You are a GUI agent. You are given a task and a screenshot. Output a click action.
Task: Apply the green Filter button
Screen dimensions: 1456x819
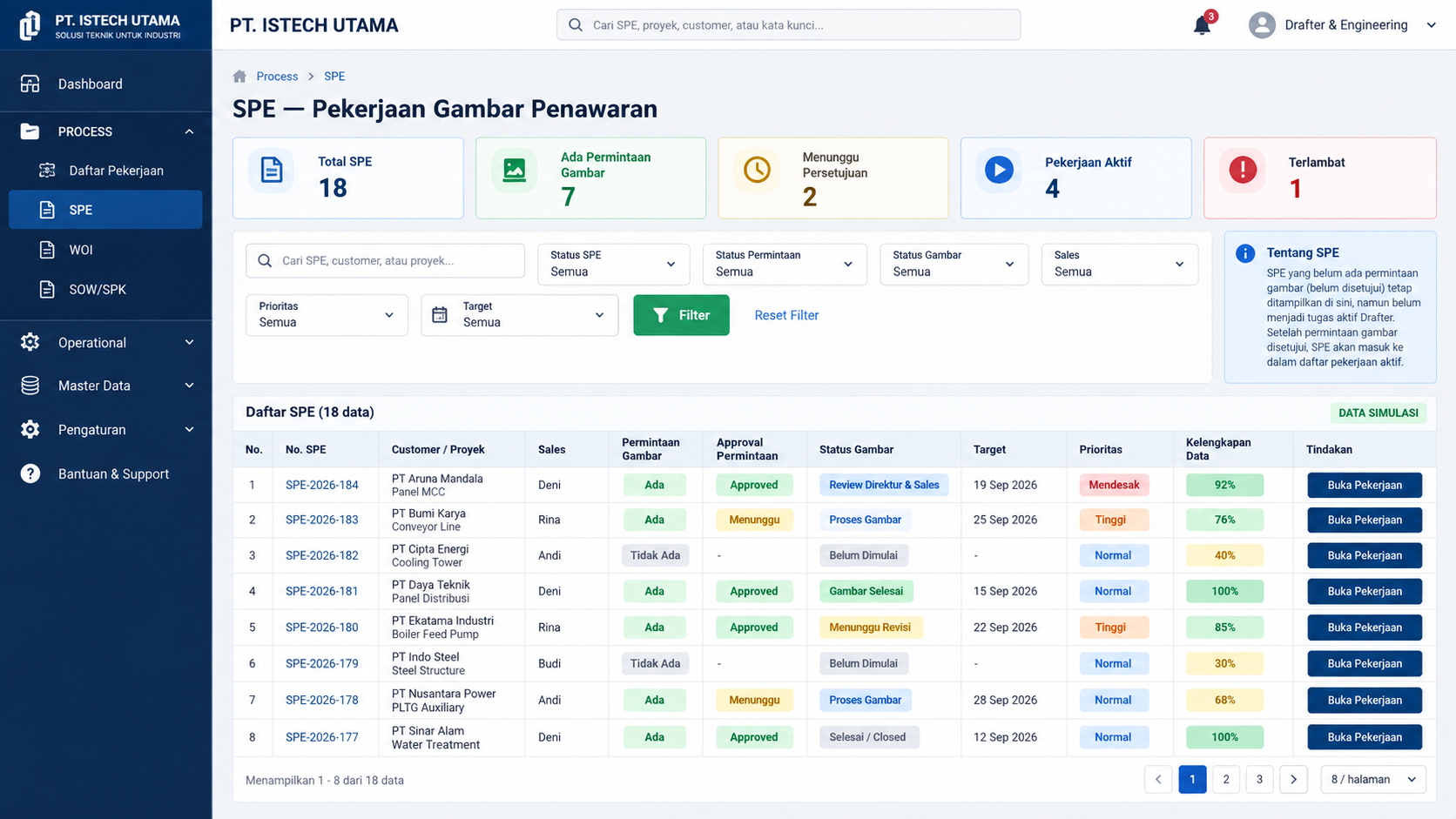tap(681, 315)
